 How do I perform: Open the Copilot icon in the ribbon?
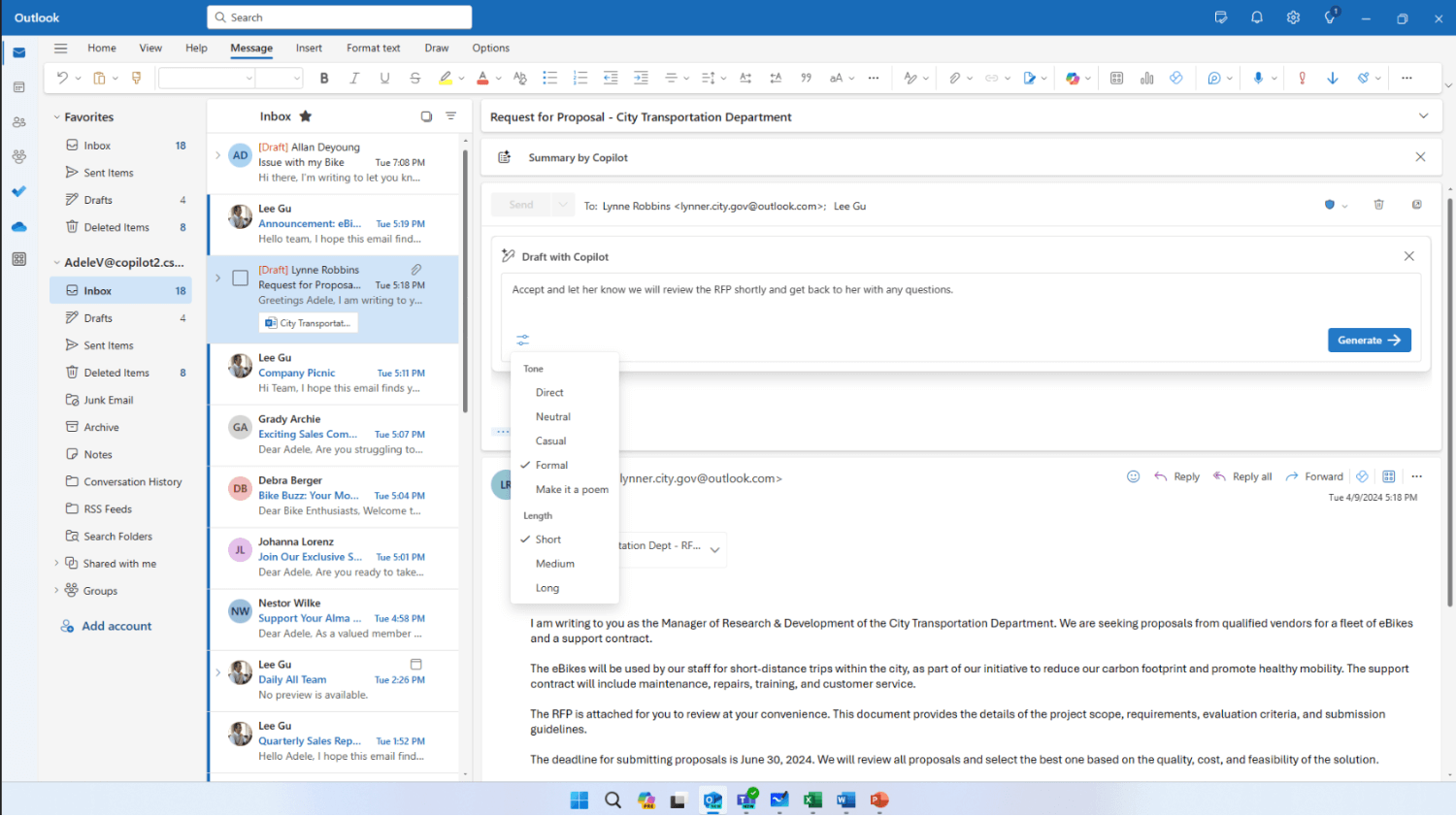[1072, 78]
